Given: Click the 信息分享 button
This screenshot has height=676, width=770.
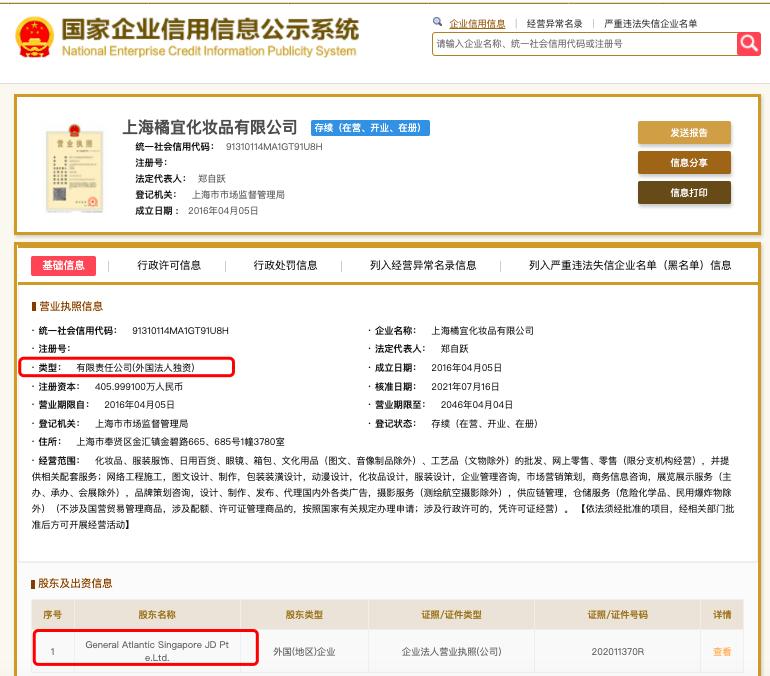Looking at the screenshot, I should pos(684,163).
